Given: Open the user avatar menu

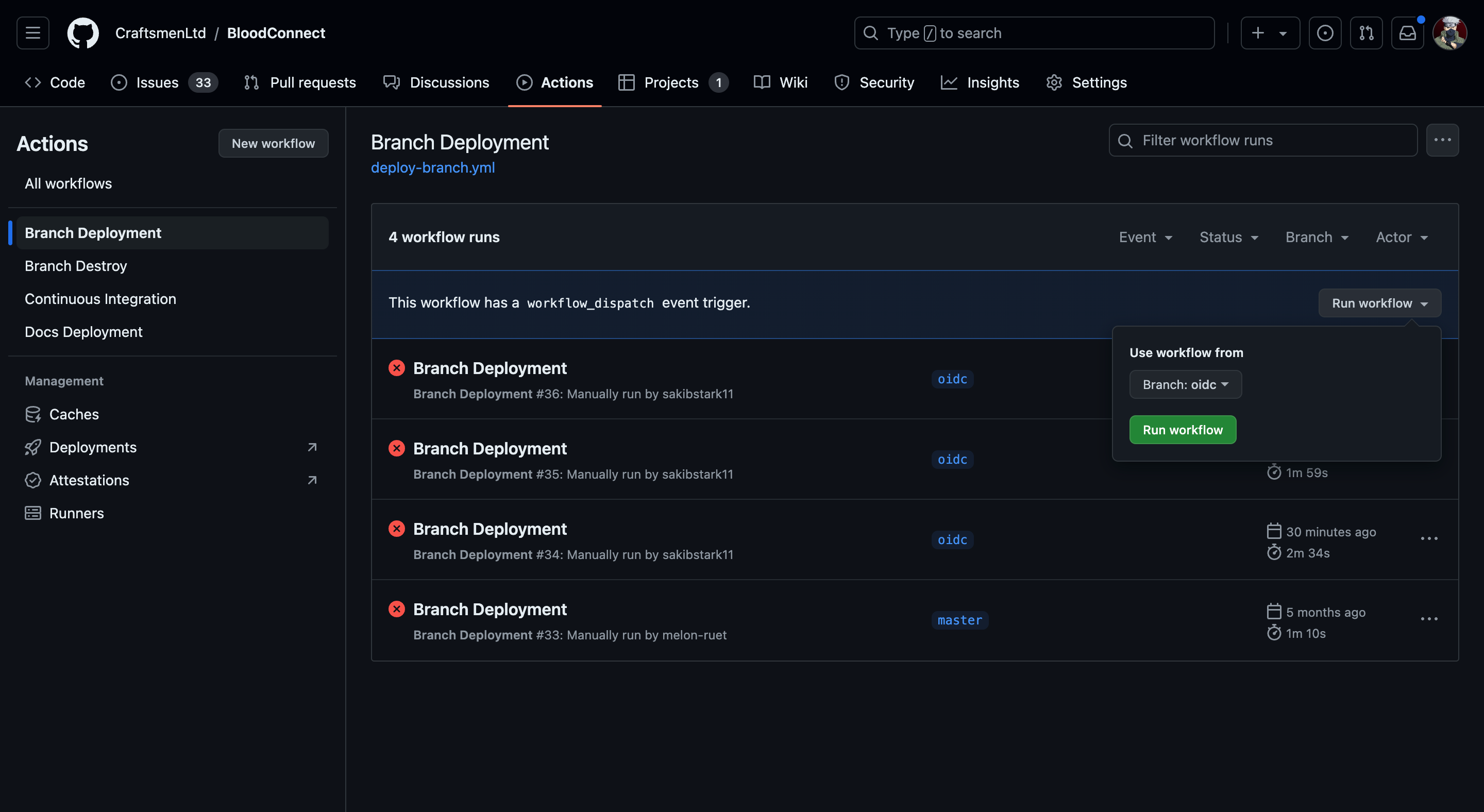Looking at the screenshot, I should point(1450,33).
